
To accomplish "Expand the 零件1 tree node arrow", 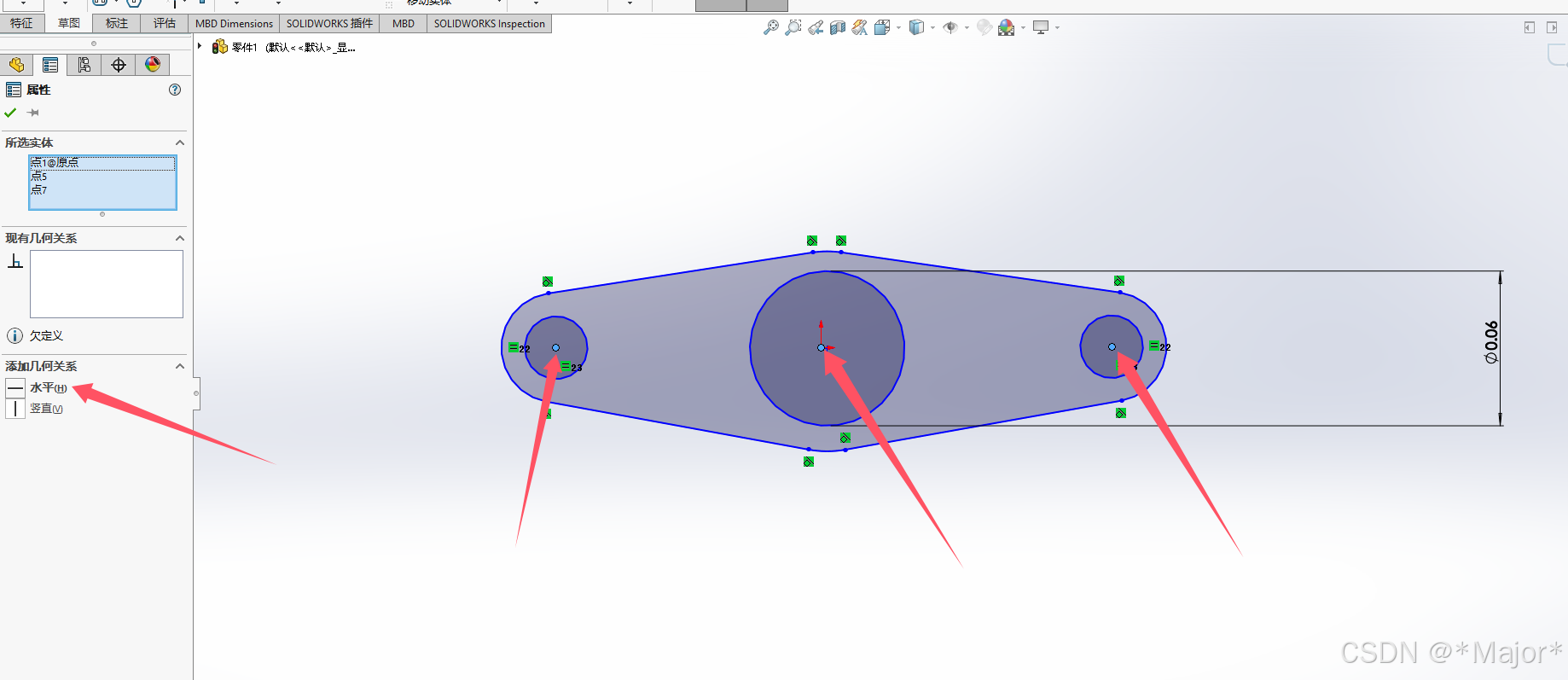I will pos(200,46).
